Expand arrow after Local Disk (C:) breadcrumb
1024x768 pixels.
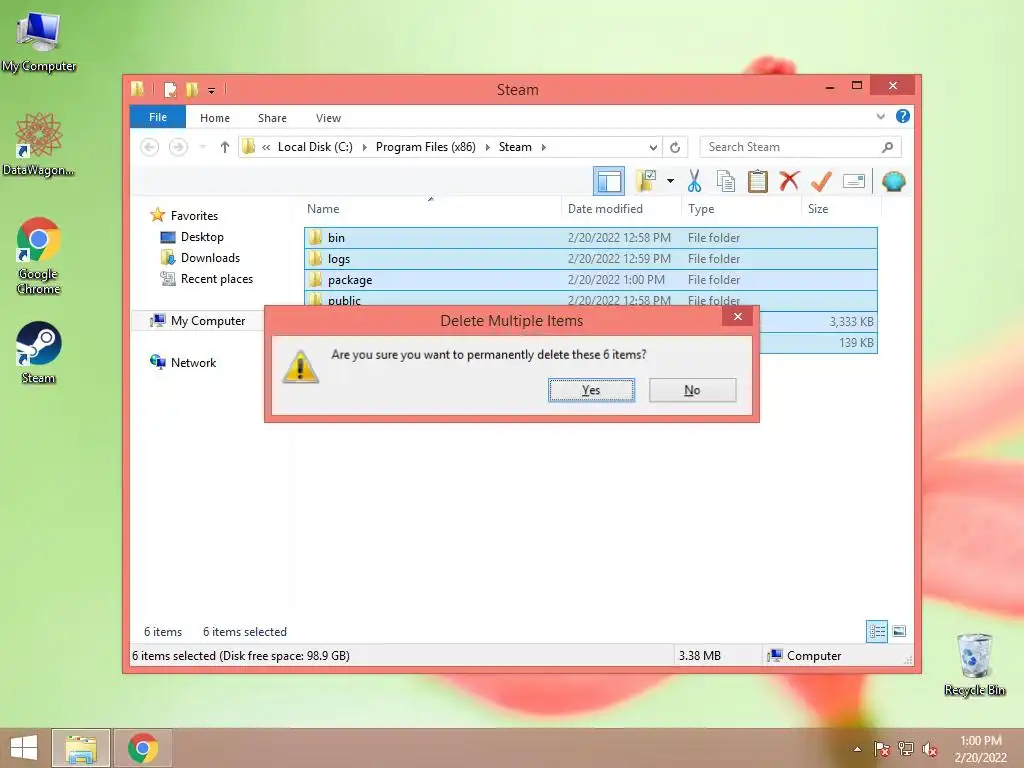(x=364, y=148)
